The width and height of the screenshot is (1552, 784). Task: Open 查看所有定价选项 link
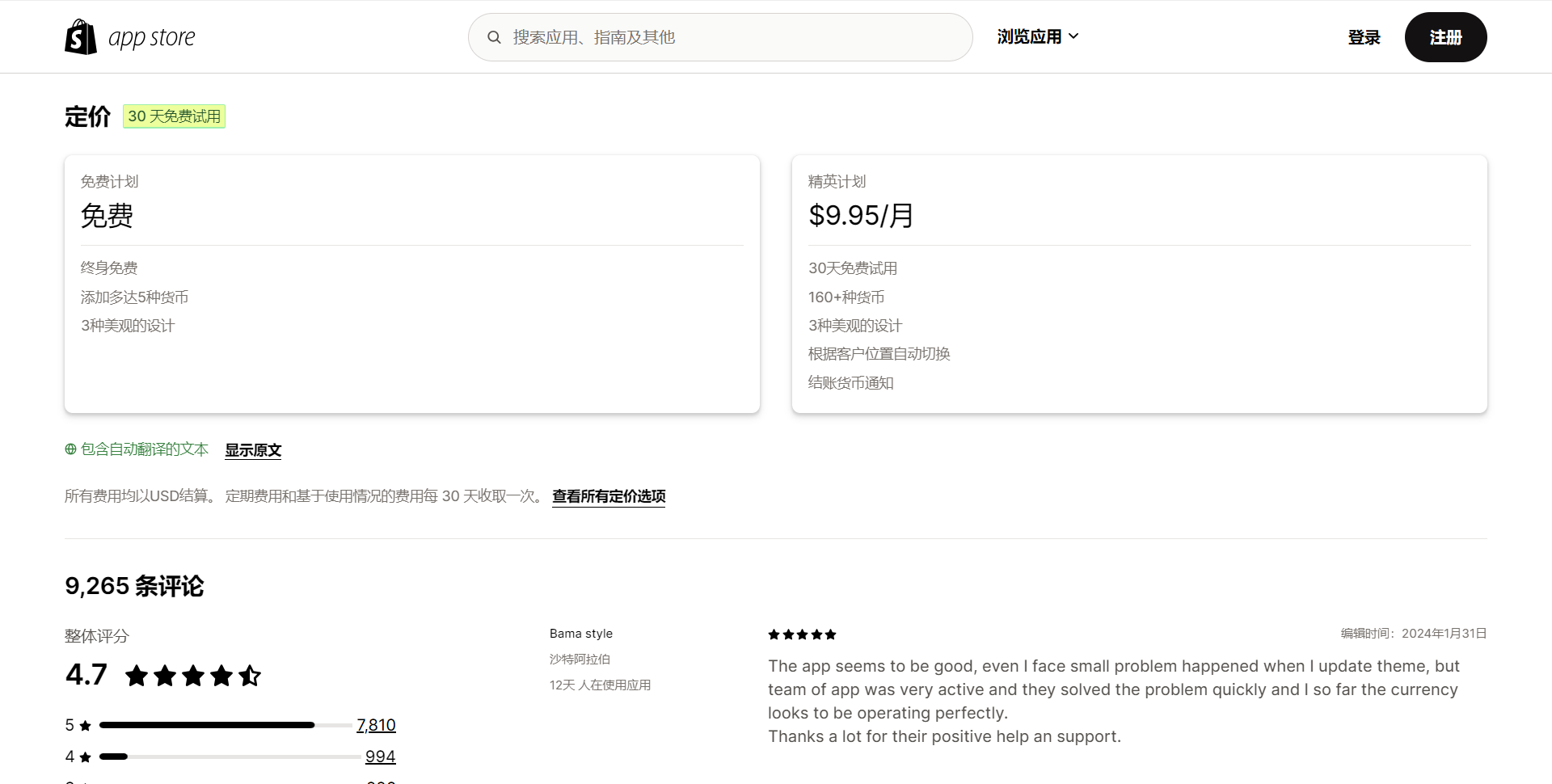click(x=609, y=496)
